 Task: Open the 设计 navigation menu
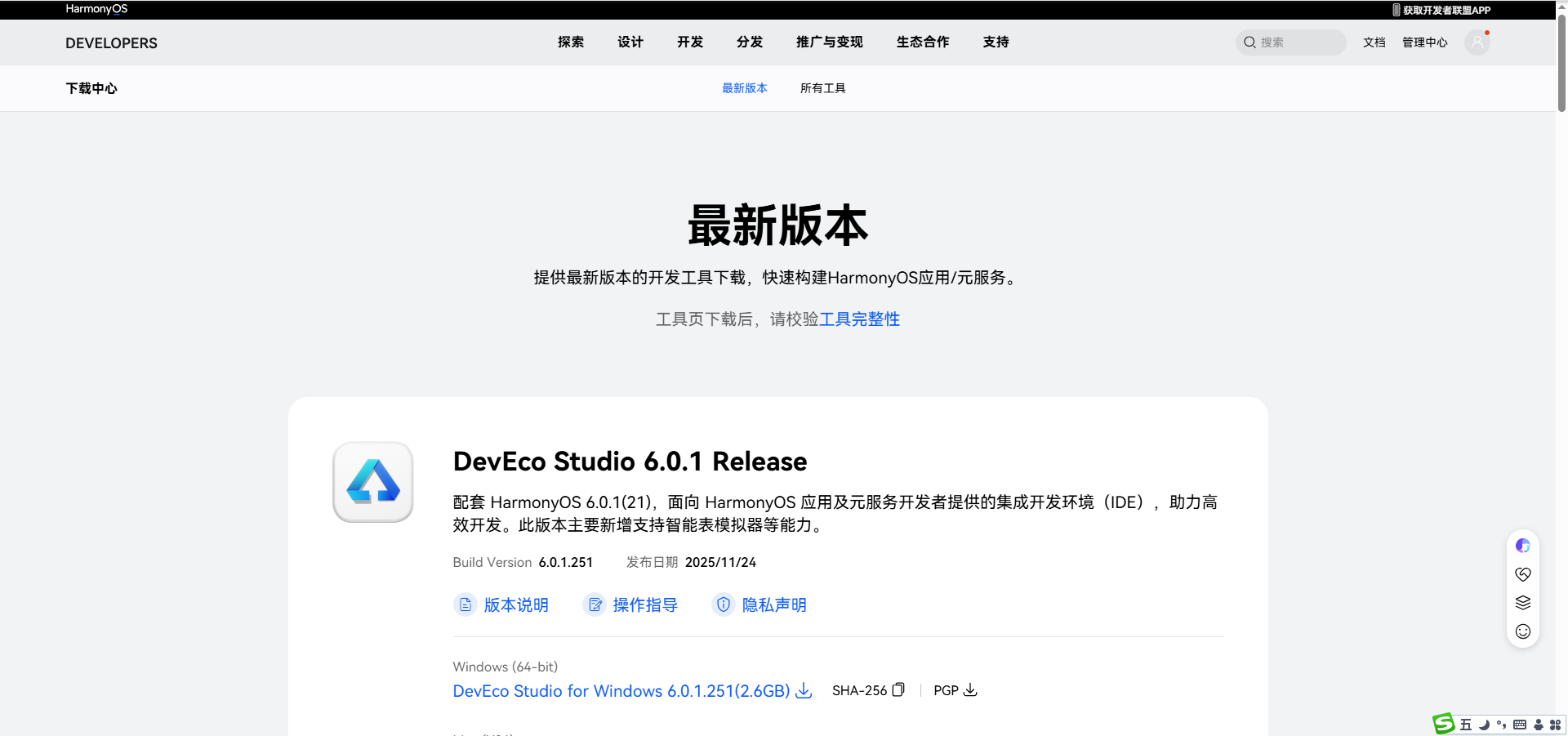(630, 42)
